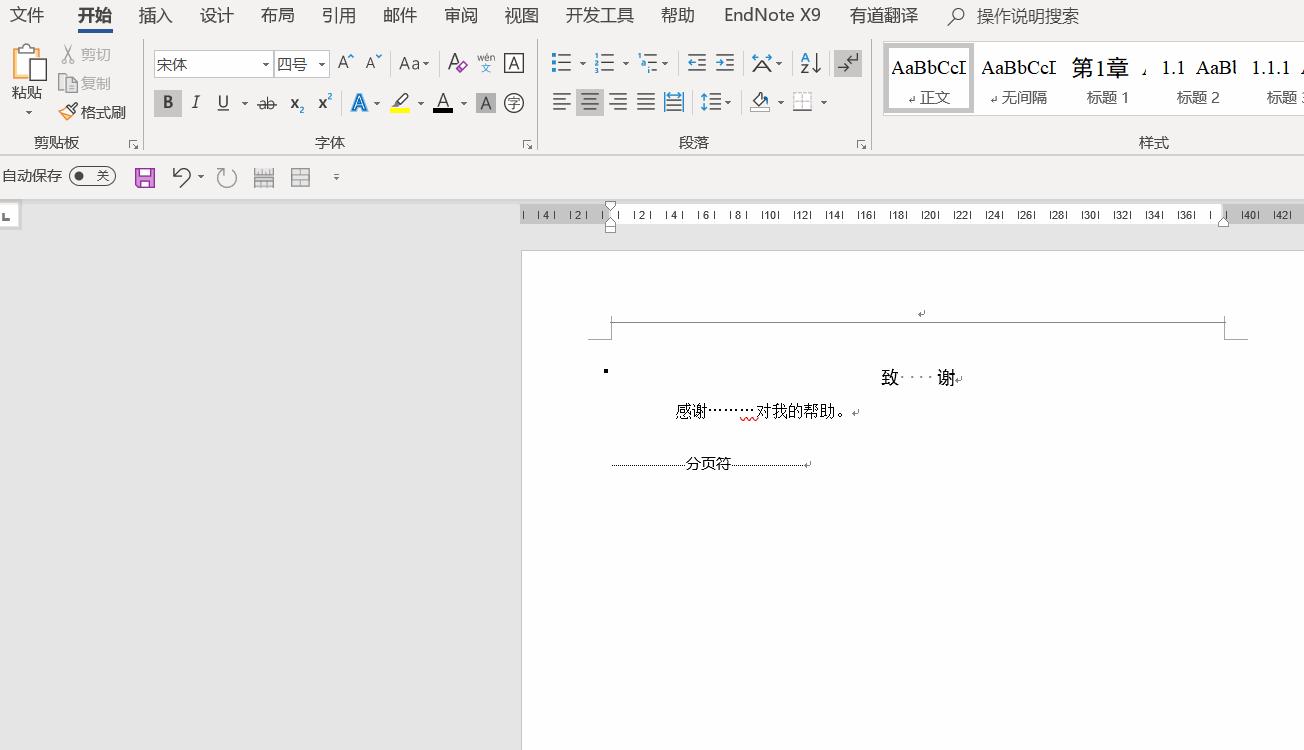The width and height of the screenshot is (1304, 750).
Task: Open the font color picker arrow
Action: coord(463,102)
